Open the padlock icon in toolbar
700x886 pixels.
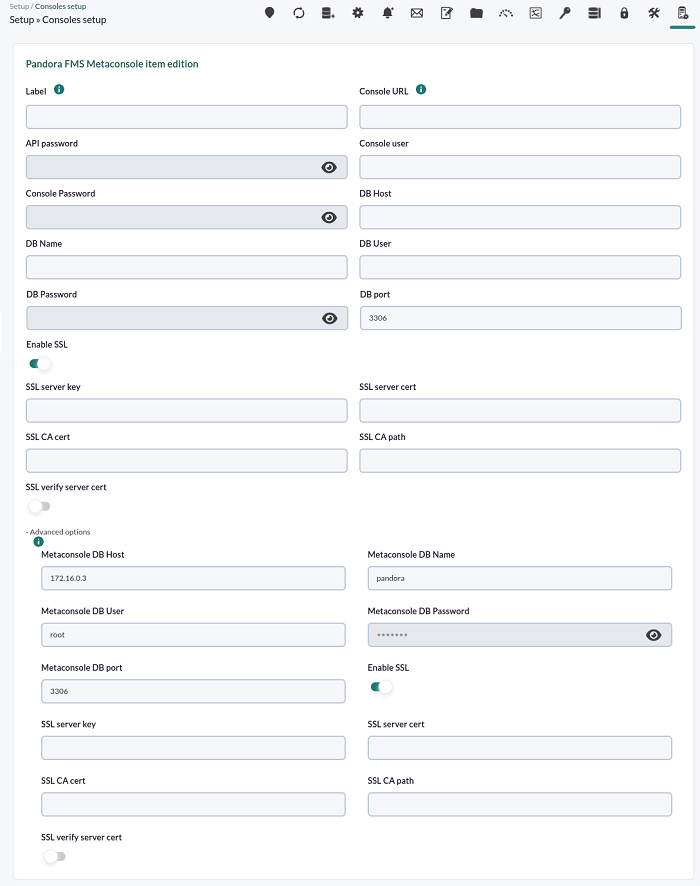[x=624, y=13]
